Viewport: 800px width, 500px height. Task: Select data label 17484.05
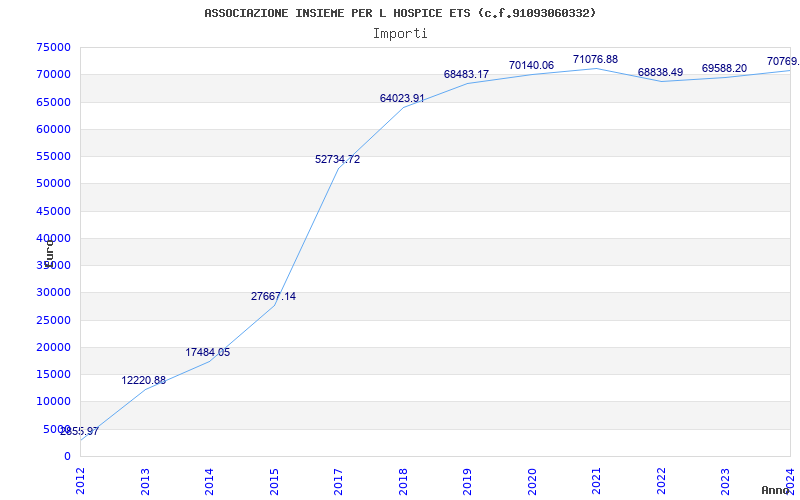pos(208,352)
